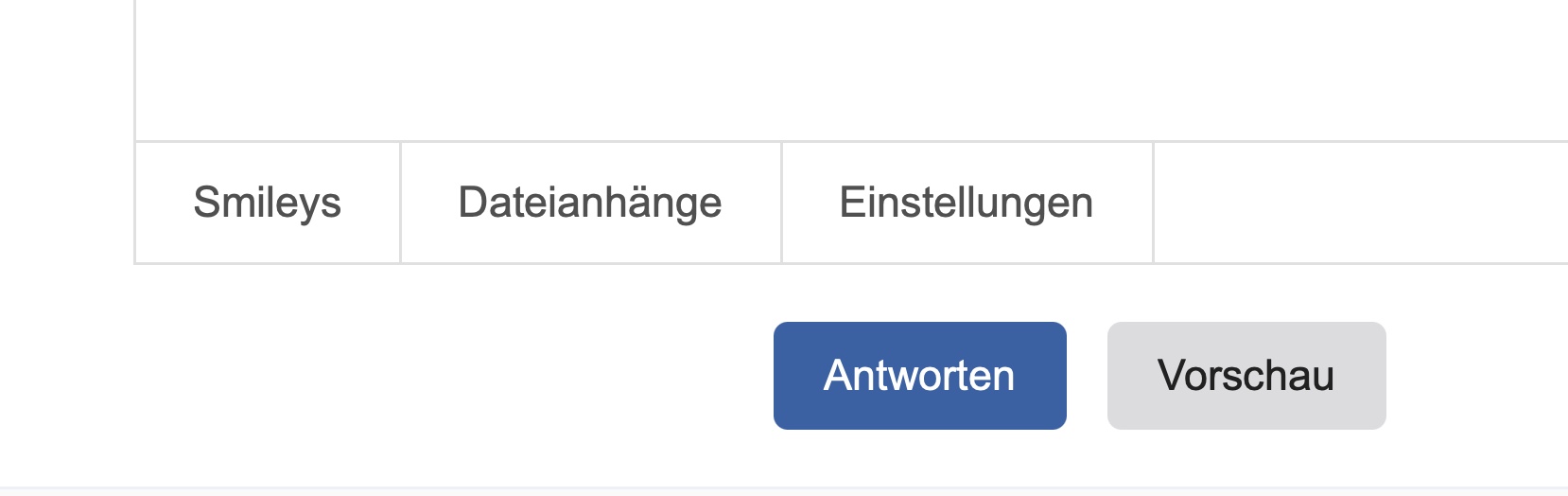Open the Smileys tab
Image resolution: width=1568 pixels, height=496 pixels.
pyautogui.click(x=268, y=203)
